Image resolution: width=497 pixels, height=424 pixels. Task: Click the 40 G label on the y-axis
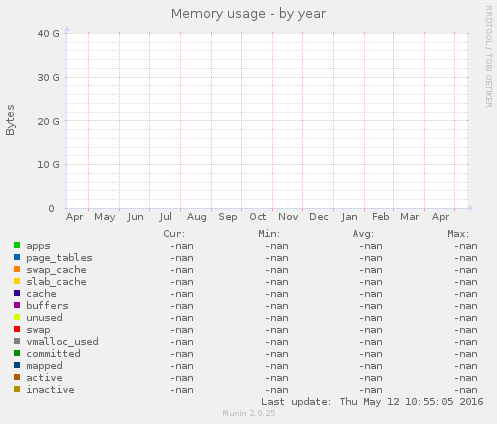[x=48, y=34]
